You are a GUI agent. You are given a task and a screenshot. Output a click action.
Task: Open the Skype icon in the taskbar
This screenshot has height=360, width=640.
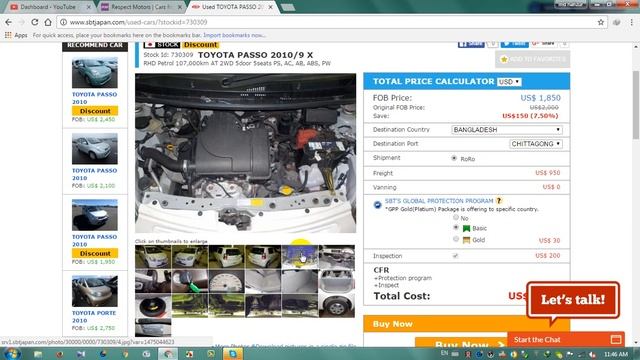(233, 354)
